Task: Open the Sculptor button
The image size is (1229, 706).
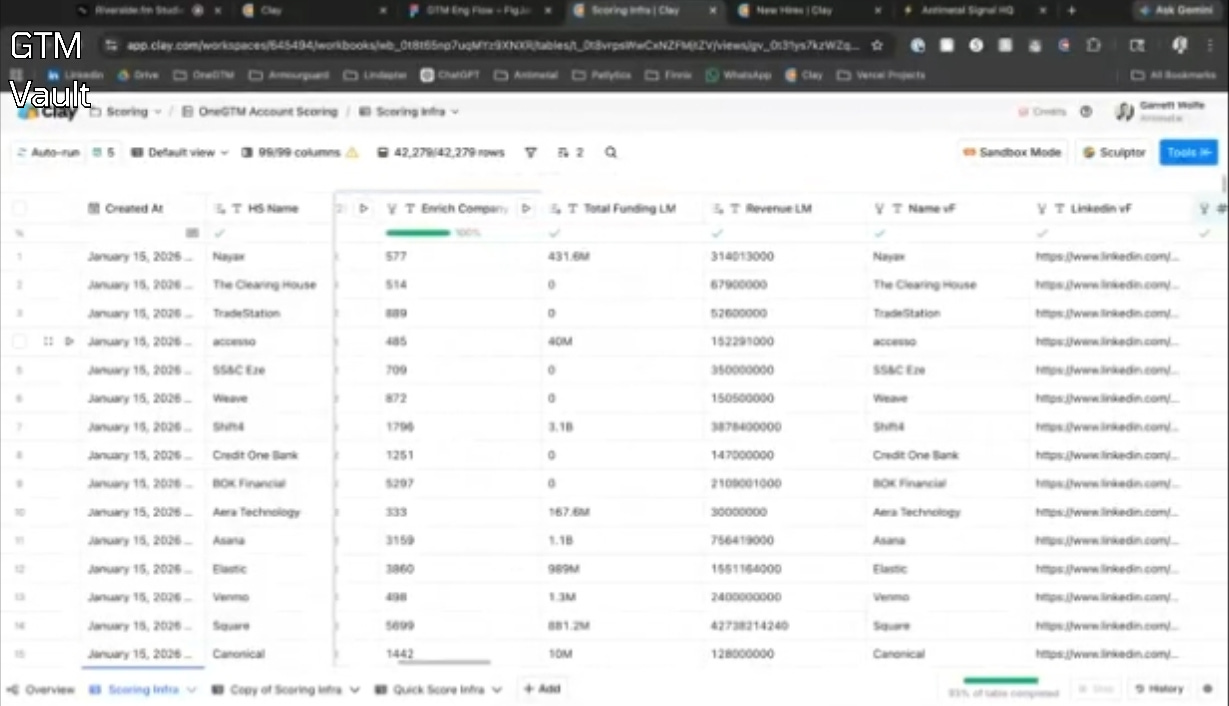Action: pos(1114,152)
